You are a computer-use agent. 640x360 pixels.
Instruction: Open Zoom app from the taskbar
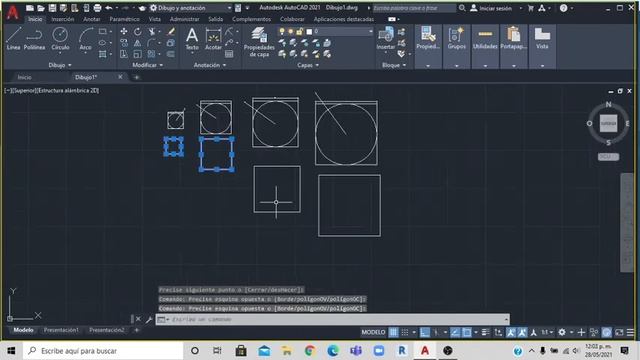pos(379,351)
